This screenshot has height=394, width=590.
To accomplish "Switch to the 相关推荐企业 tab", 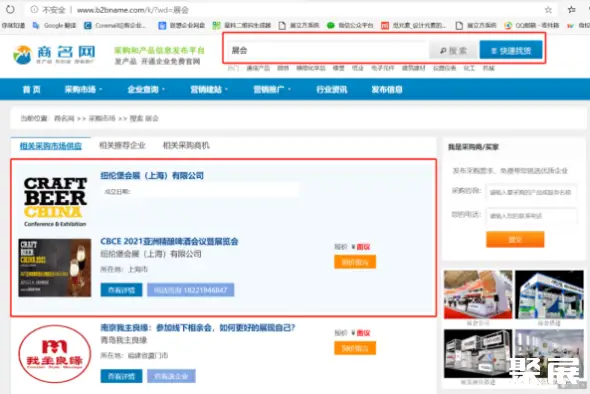I will click(x=122, y=145).
